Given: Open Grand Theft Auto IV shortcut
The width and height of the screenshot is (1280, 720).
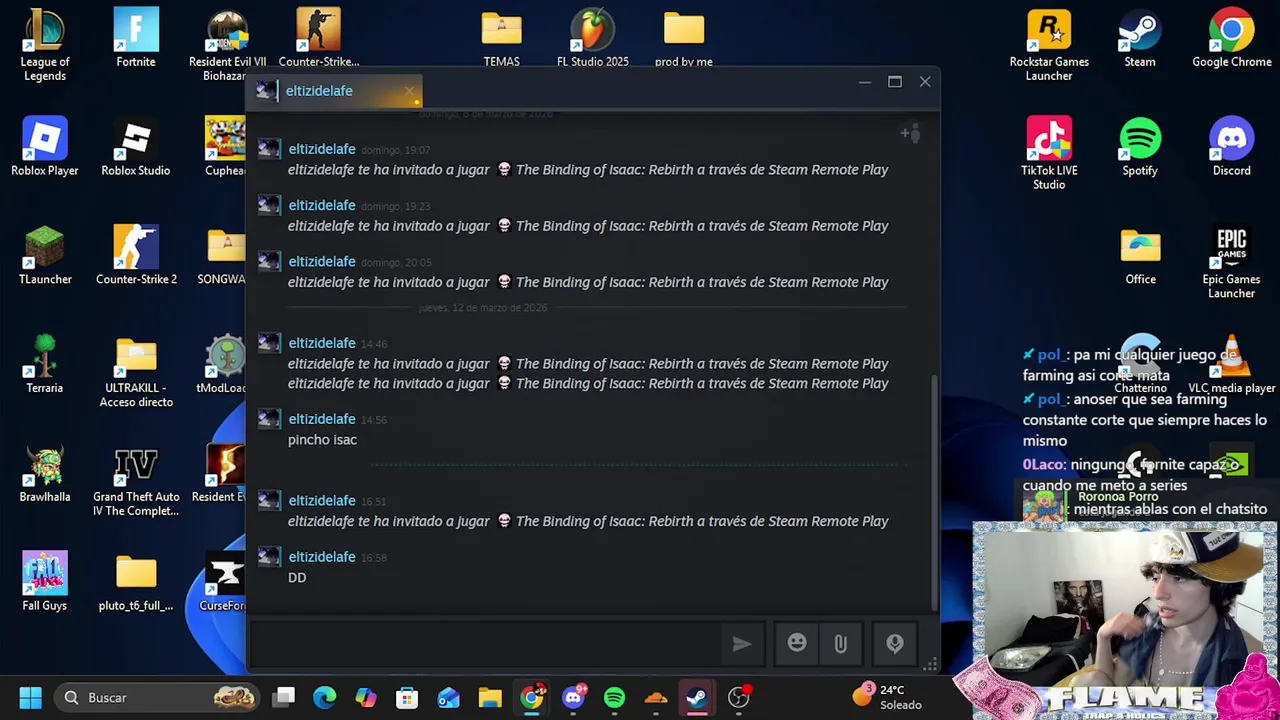Looking at the screenshot, I should point(136,481).
